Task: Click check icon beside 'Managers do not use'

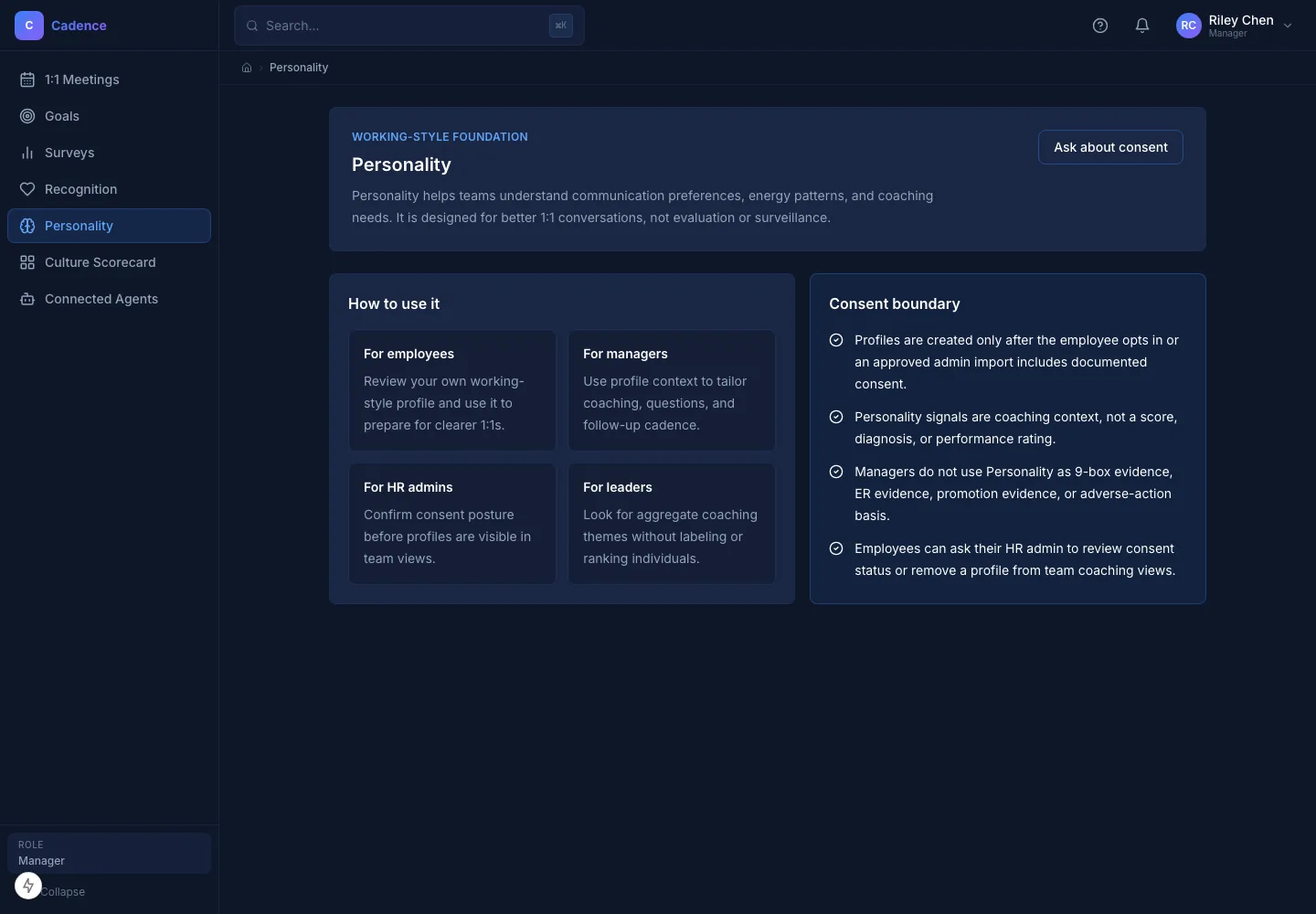Action: 836,472
